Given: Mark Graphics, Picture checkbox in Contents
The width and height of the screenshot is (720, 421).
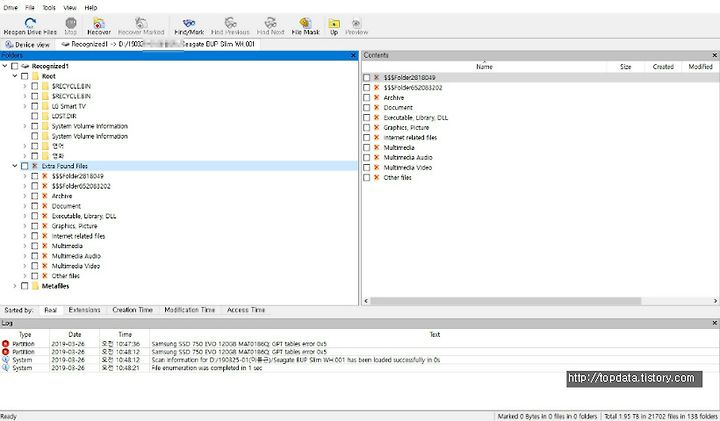Looking at the screenshot, I should (x=366, y=127).
